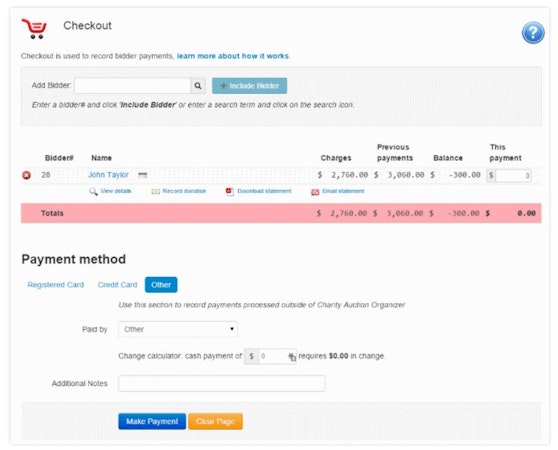558x450 pixels.
Task: Click the magnifier search button beside Add Bidder
Action: 198,86
